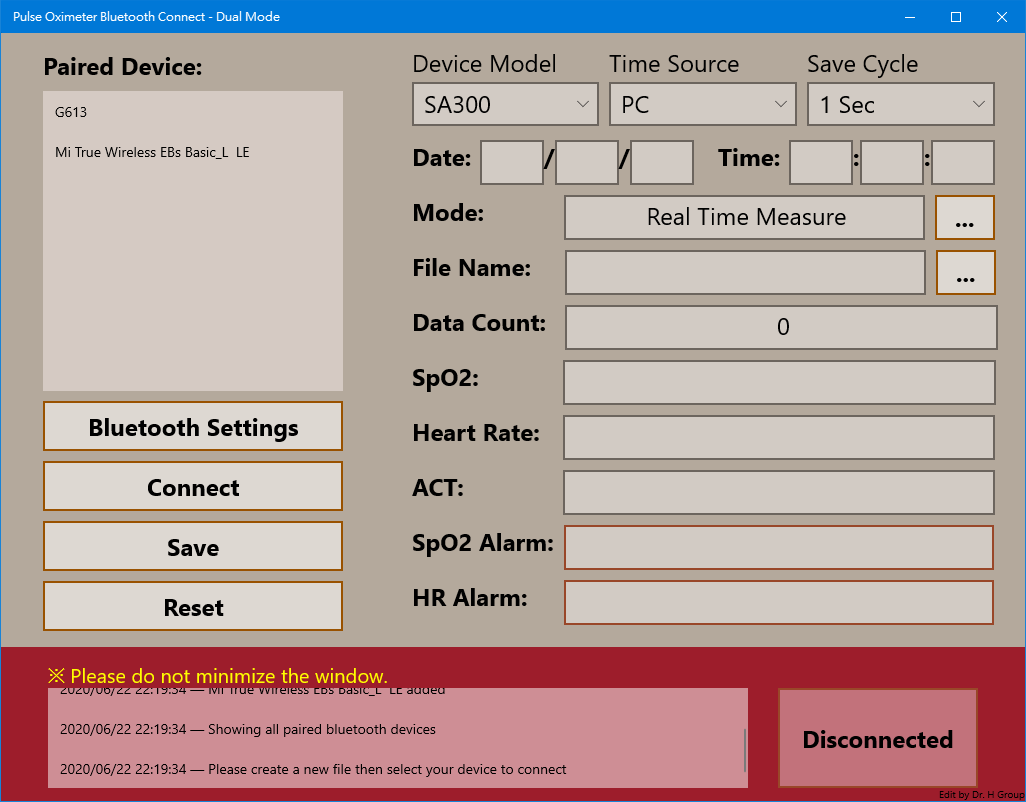The width and height of the screenshot is (1026, 802).
Task: Click the Save button
Action: click(193, 547)
